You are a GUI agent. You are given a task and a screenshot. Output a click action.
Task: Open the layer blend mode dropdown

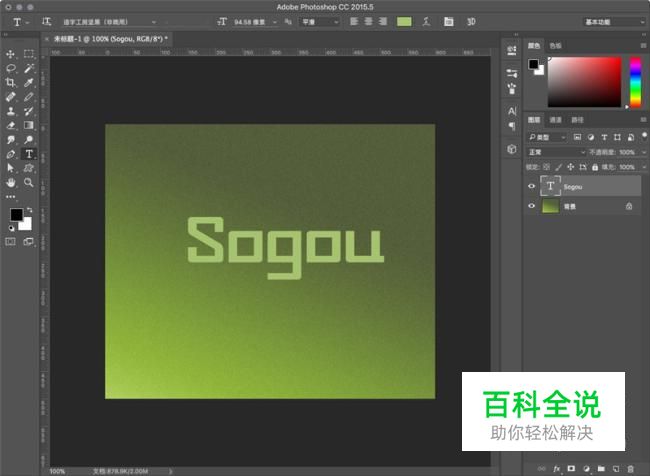click(x=556, y=152)
